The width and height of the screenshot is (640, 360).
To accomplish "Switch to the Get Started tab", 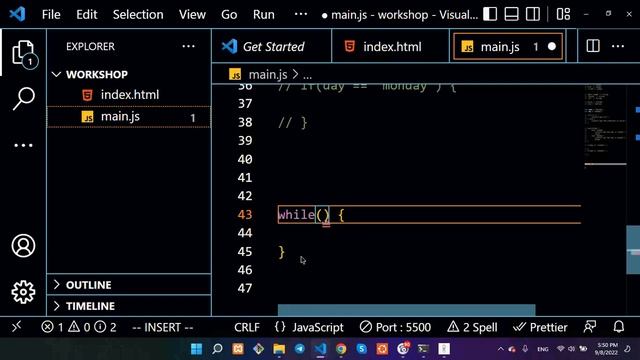I will [272, 47].
